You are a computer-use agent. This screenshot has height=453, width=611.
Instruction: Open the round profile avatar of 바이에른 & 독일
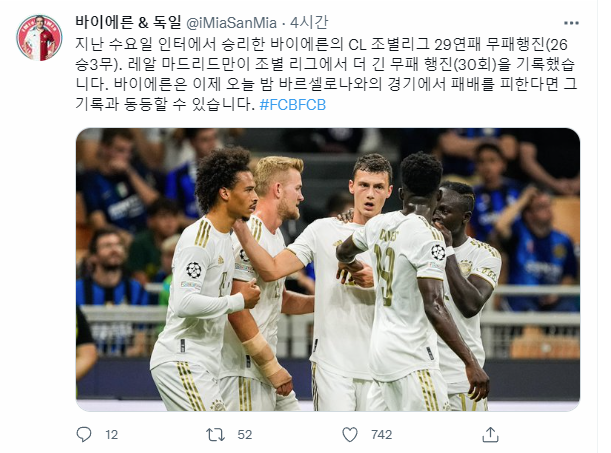point(39,38)
